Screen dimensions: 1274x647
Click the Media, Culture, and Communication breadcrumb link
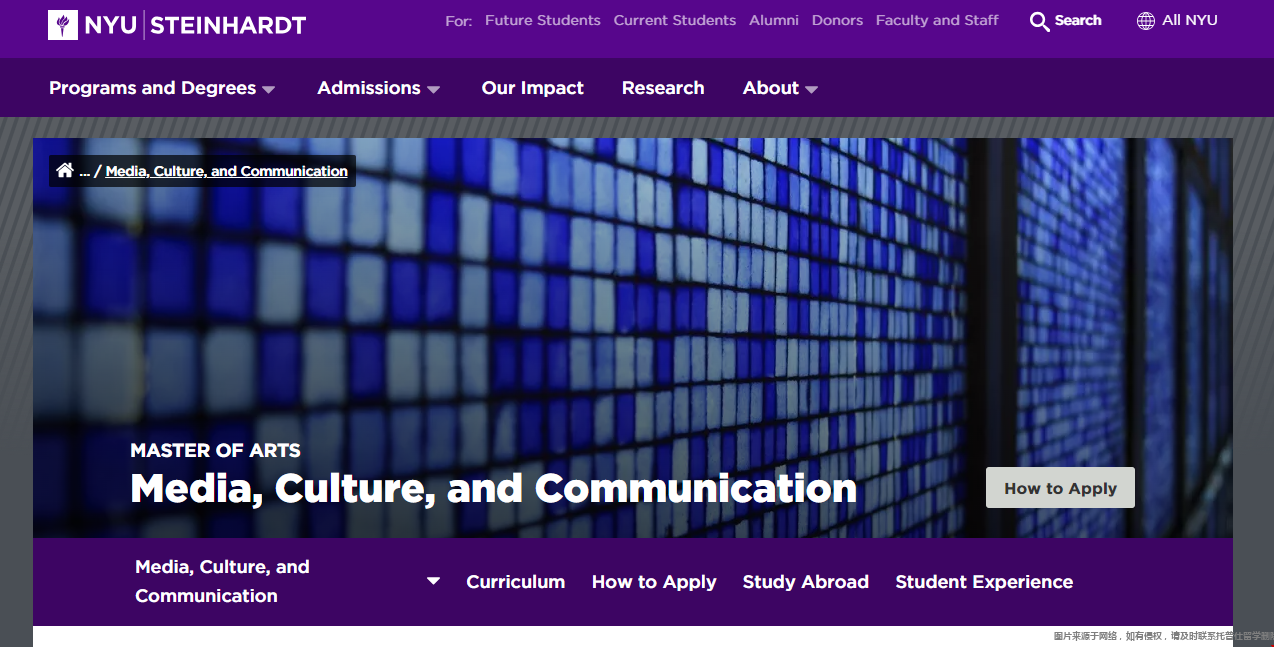[x=227, y=171]
